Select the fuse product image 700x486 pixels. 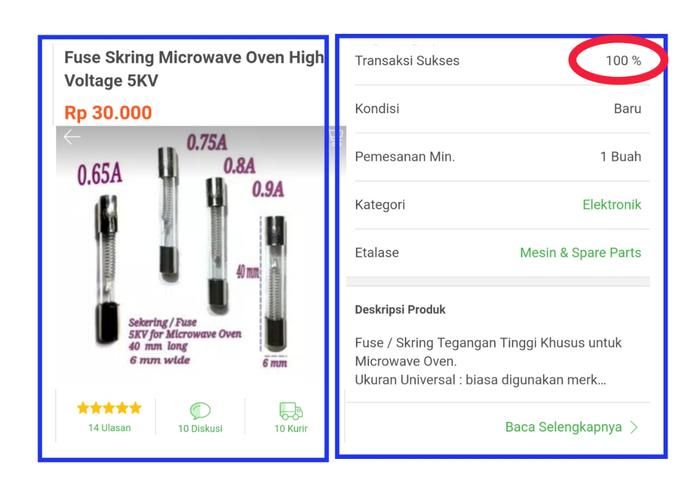[x=192, y=257]
